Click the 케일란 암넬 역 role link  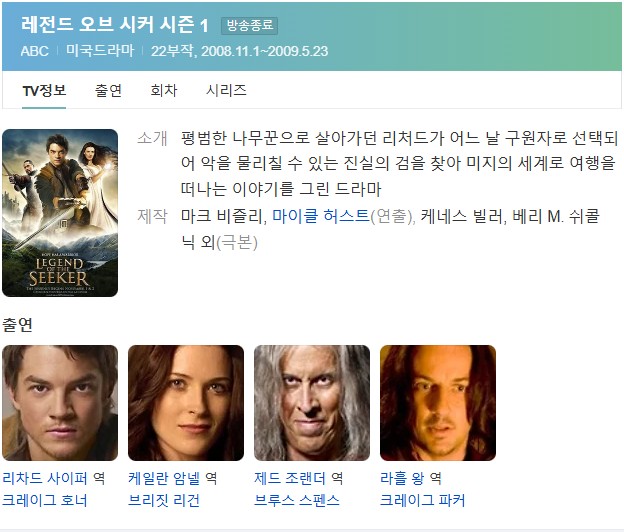tap(173, 478)
